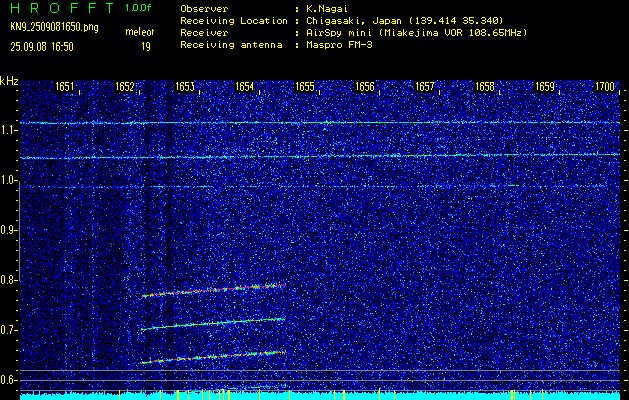Click the 1653 time marker
Image resolution: width=629 pixels, height=400 pixels.
click(x=185, y=86)
